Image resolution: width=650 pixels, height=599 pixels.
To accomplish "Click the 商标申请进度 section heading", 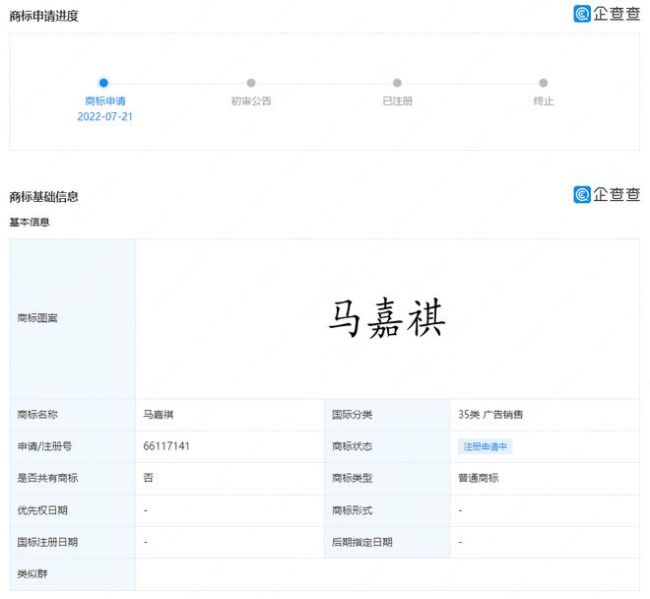I will (x=44, y=16).
